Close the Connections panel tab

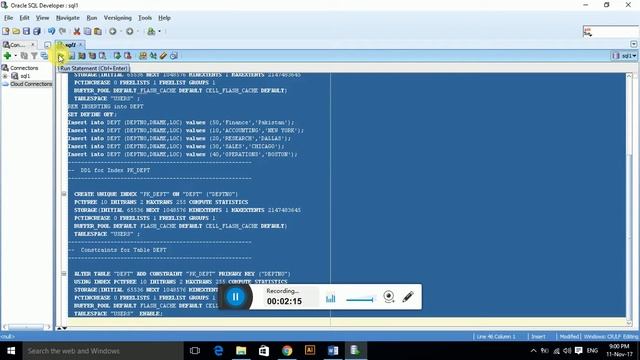pos(33,44)
